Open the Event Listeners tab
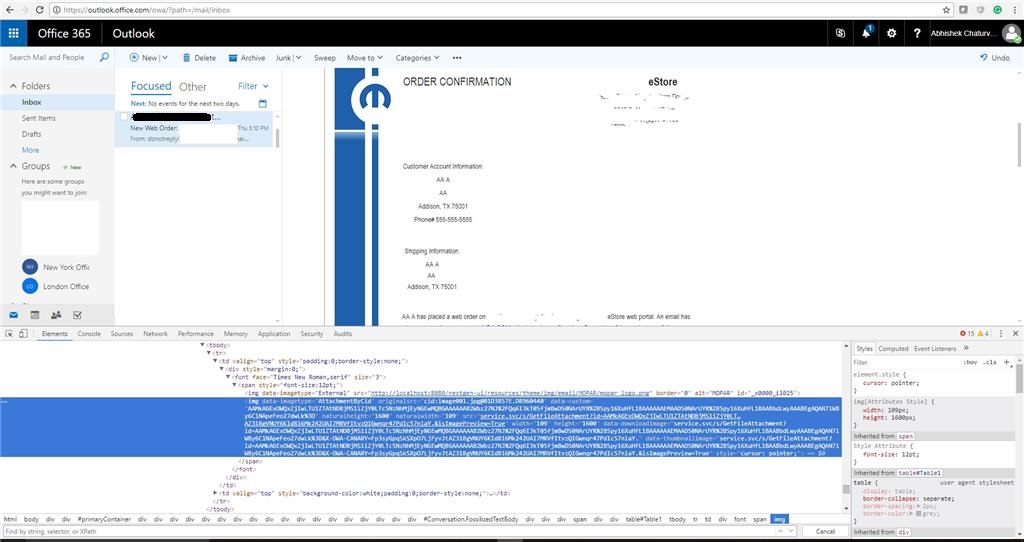The image size is (1024, 542). pyautogui.click(x=935, y=348)
